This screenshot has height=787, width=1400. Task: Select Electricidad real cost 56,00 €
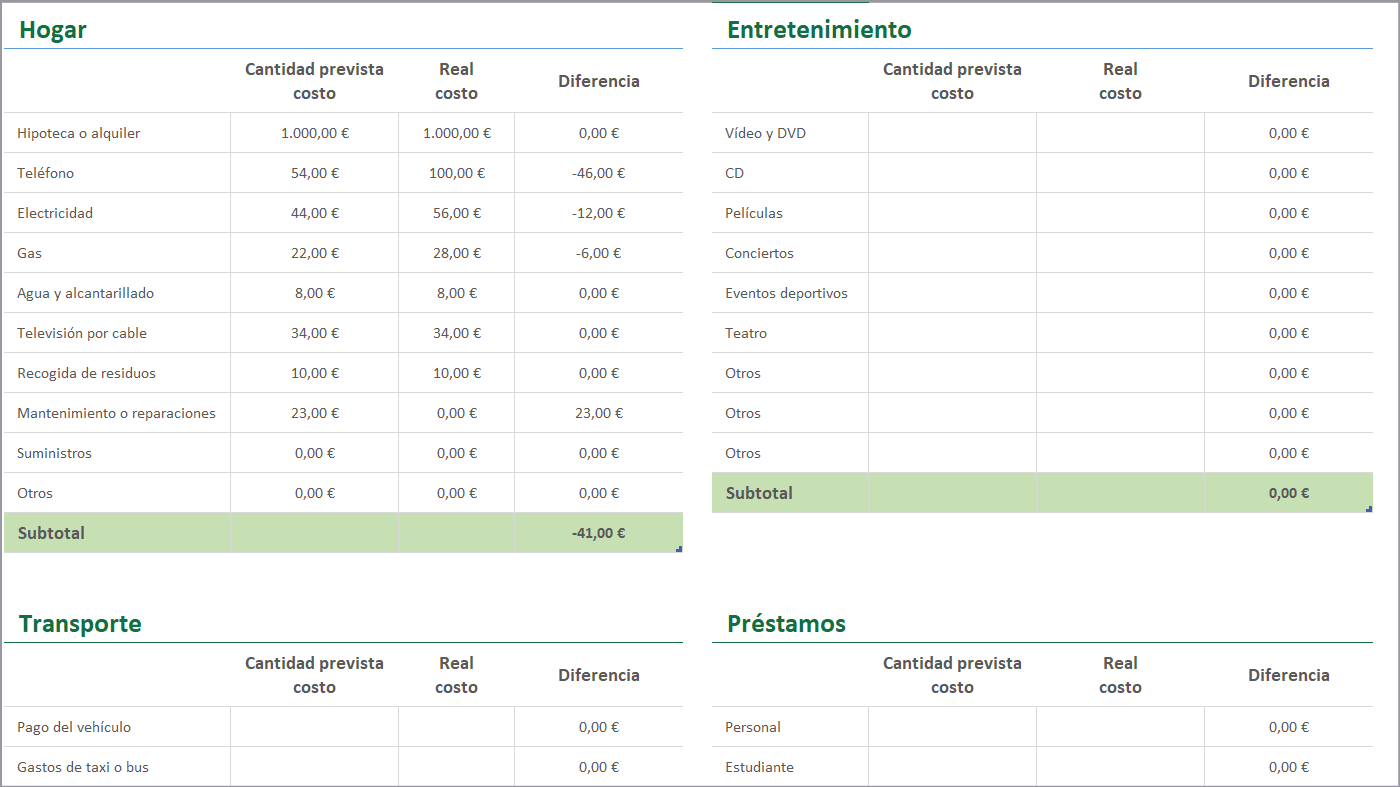pos(457,213)
